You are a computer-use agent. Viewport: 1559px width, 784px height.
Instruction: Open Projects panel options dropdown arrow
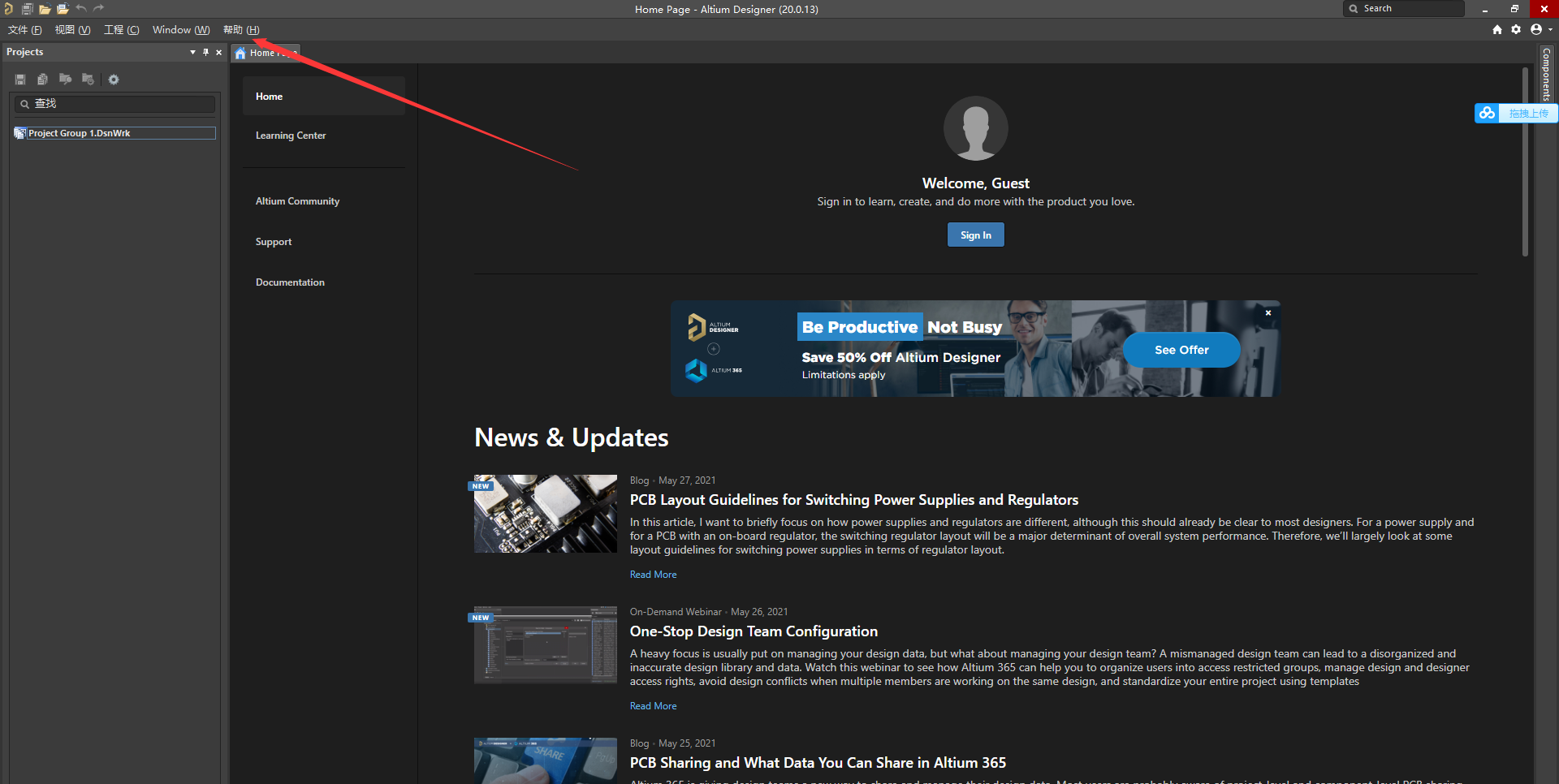192,52
